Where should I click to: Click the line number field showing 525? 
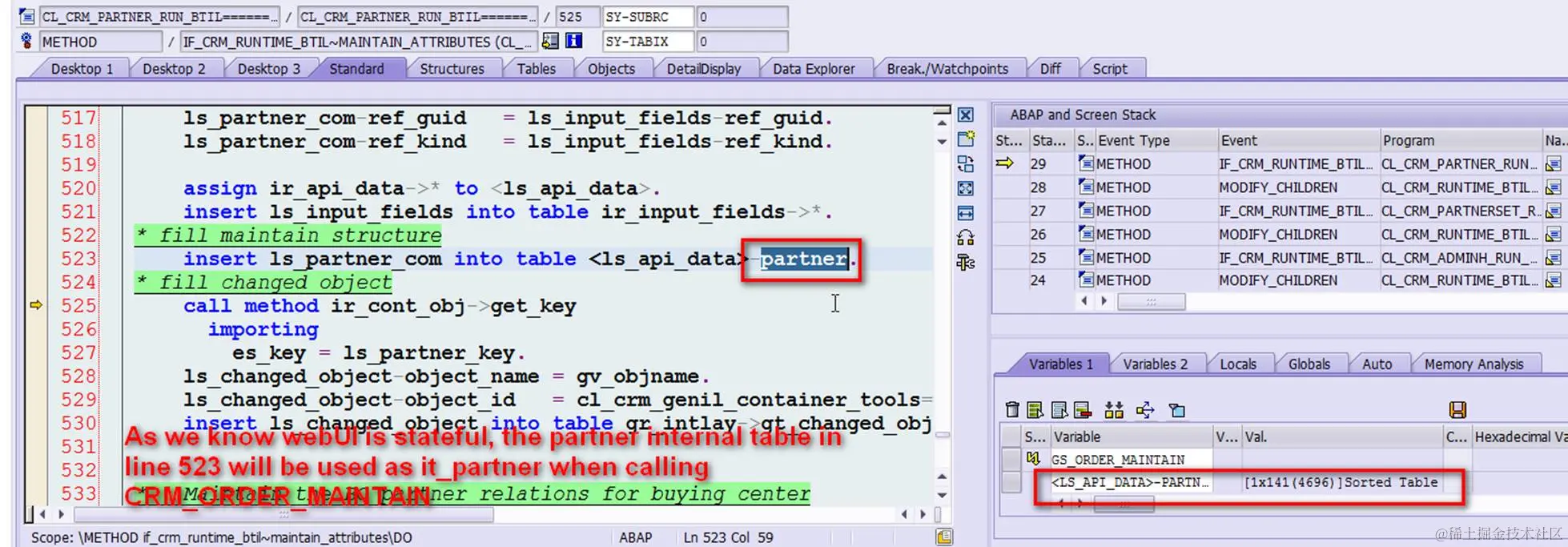pos(577,17)
